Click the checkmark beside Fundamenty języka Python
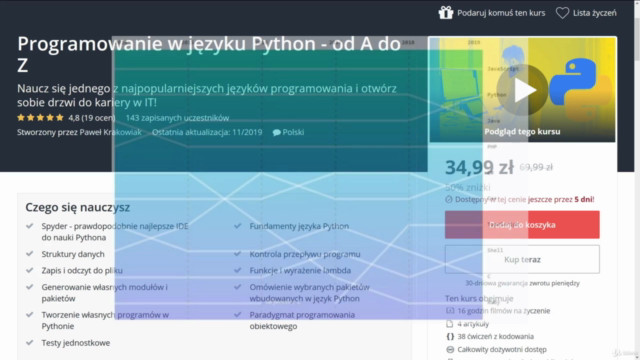This screenshot has width=640, height=360. tap(238, 226)
